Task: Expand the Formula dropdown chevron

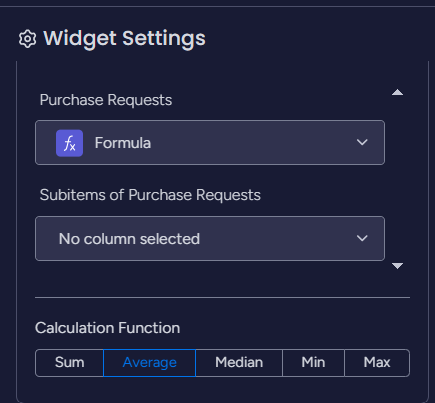Action: pyautogui.click(x=362, y=143)
